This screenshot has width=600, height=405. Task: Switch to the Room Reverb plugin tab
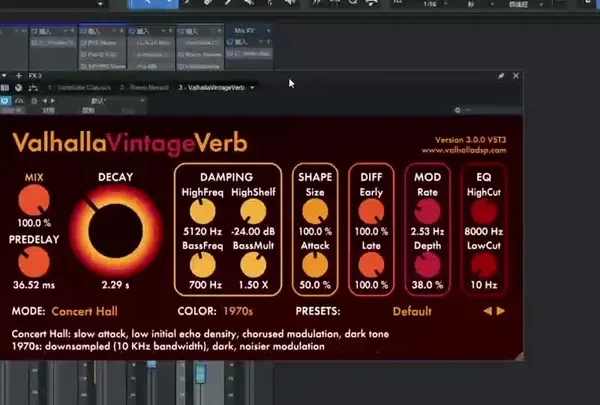click(x=146, y=88)
